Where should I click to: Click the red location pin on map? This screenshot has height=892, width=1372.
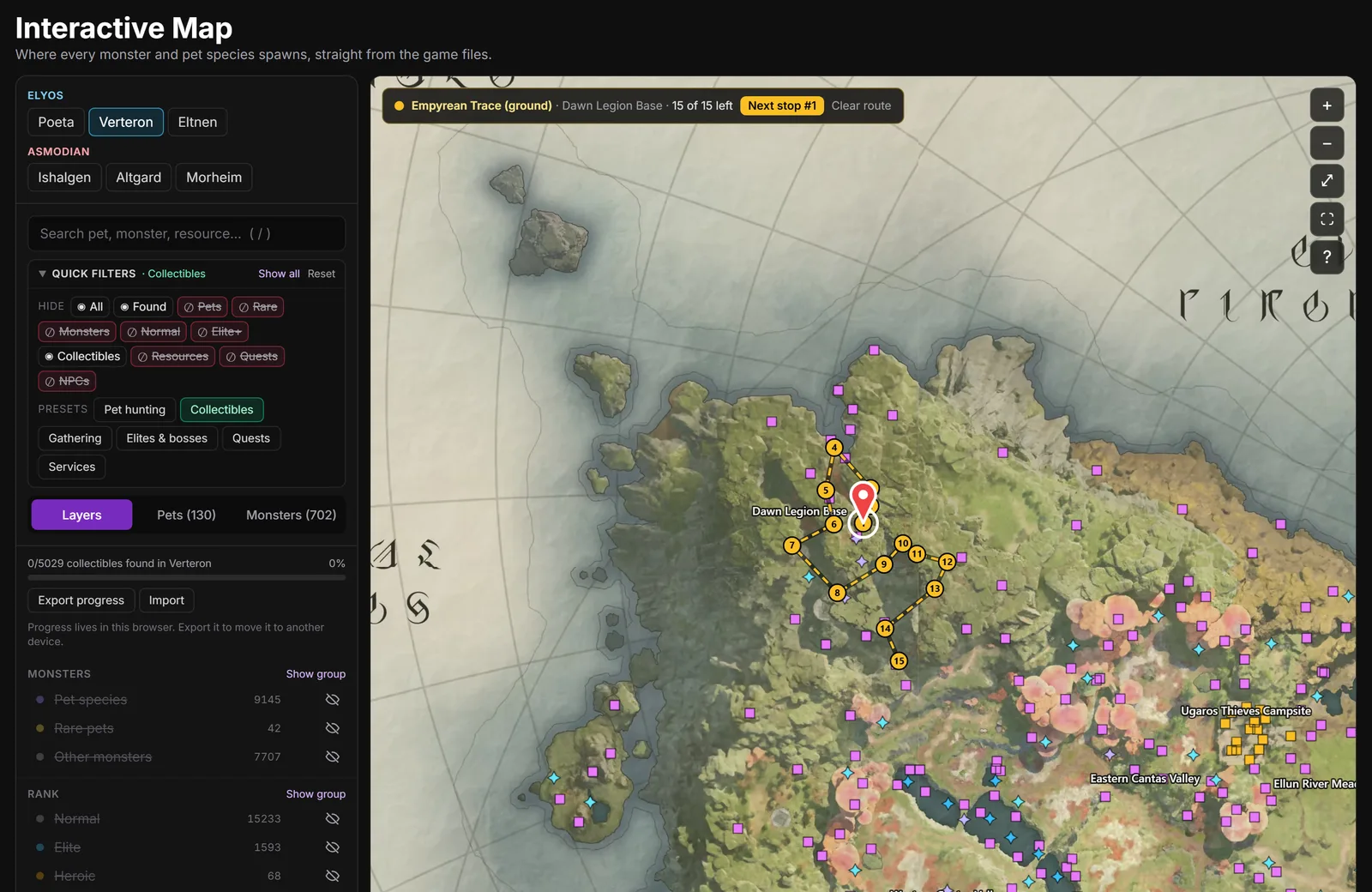click(x=863, y=500)
